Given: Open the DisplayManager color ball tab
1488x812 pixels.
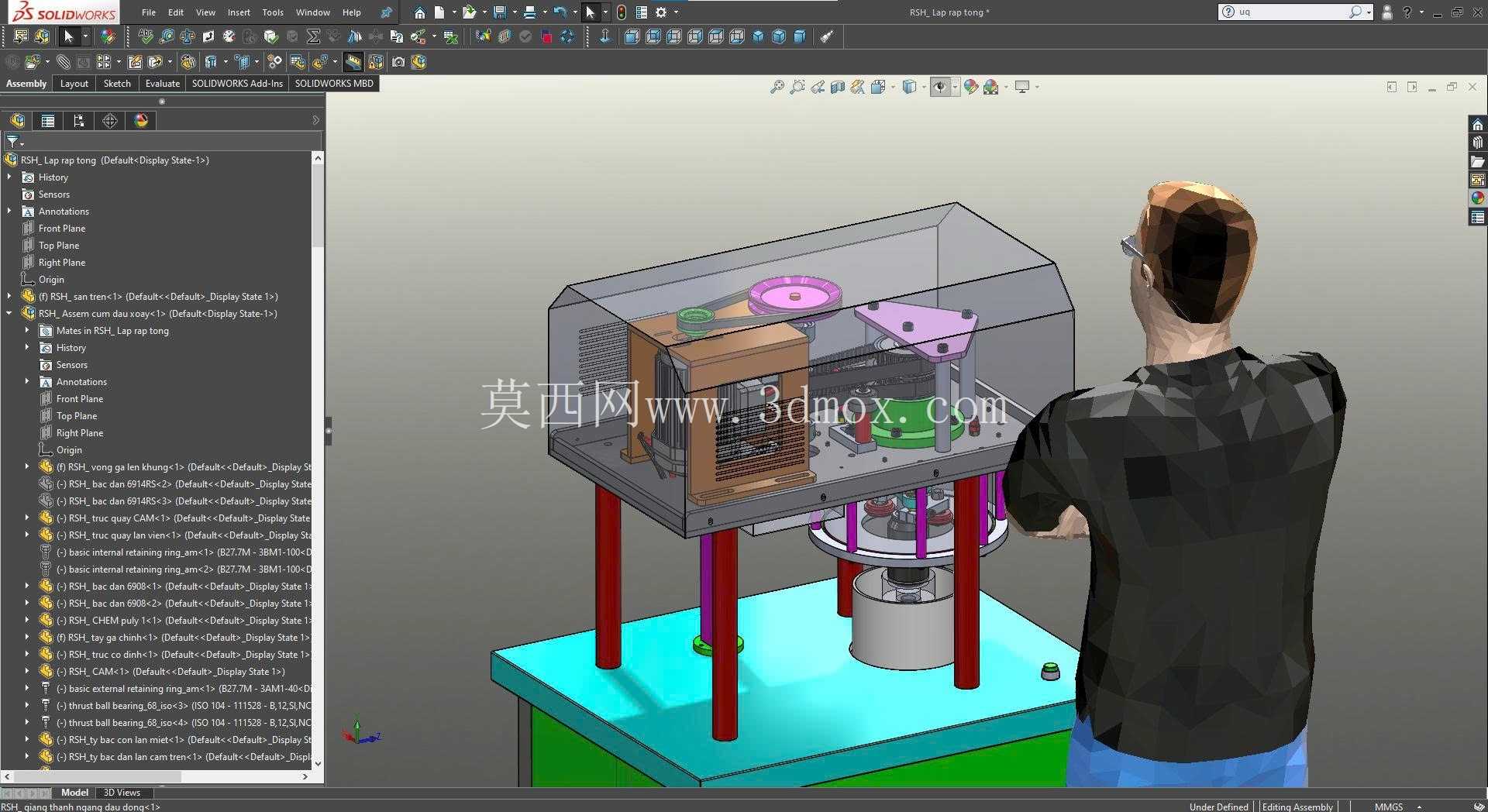Looking at the screenshot, I should coord(141,120).
